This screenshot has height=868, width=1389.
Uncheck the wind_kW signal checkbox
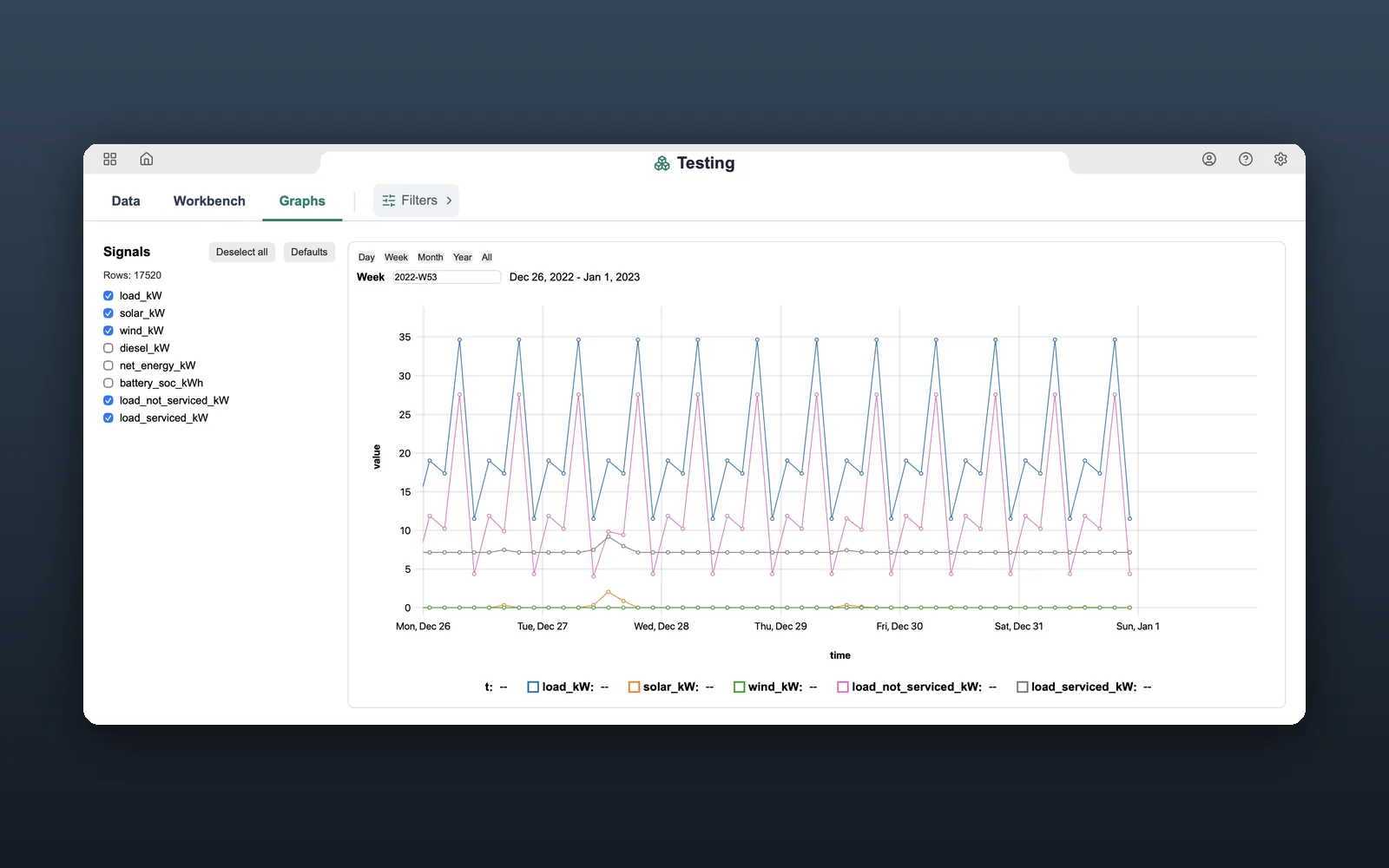[x=109, y=331]
